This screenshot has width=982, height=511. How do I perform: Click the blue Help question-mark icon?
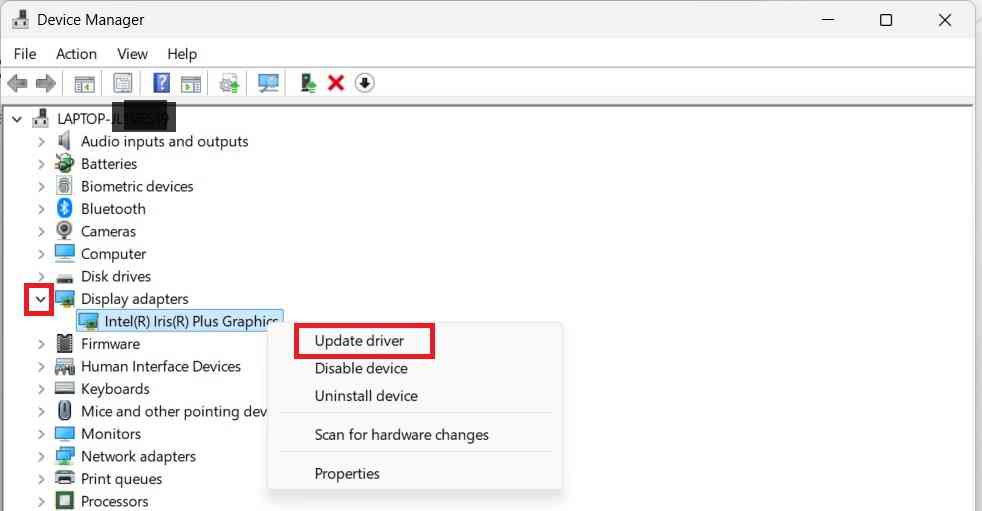(162, 83)
